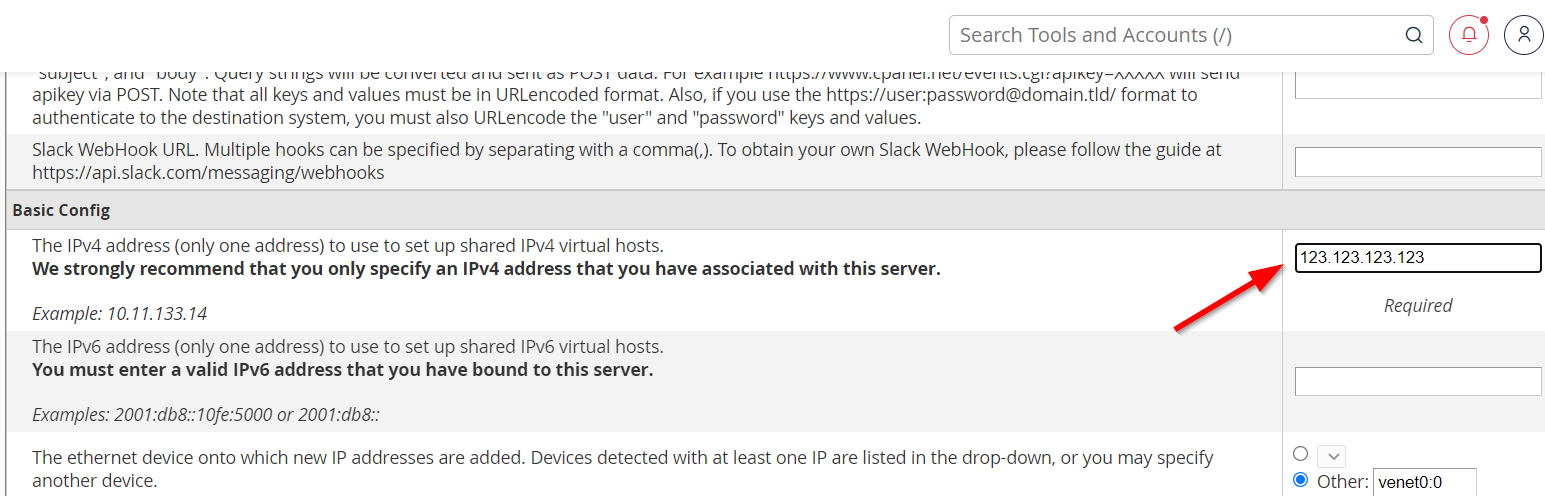Click the bold IPv4 recommendation sentence
Screen dimensions: 1545x496
pos(486,270)
